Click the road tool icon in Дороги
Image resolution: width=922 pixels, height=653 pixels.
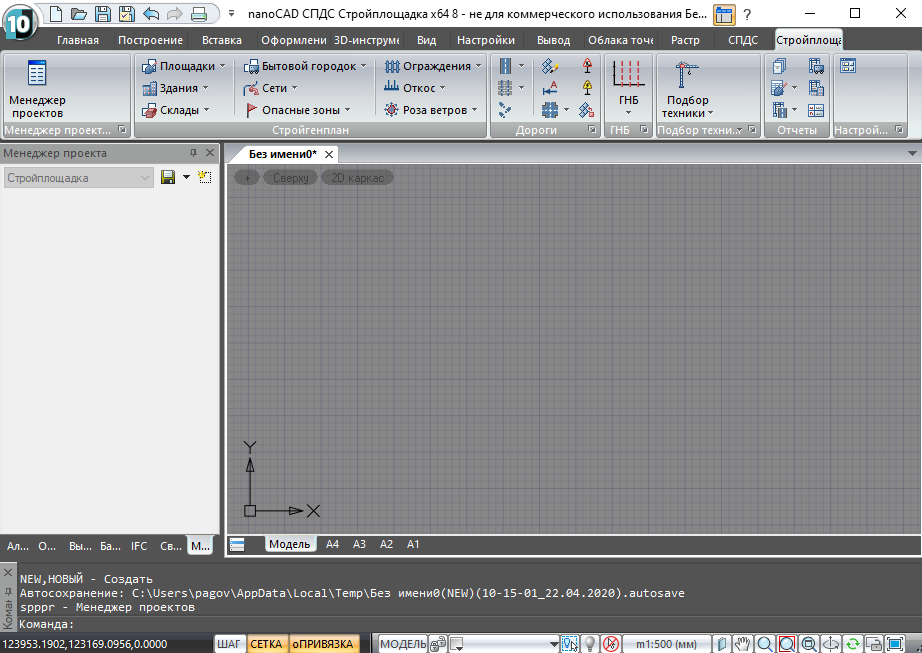pos(505,66)
